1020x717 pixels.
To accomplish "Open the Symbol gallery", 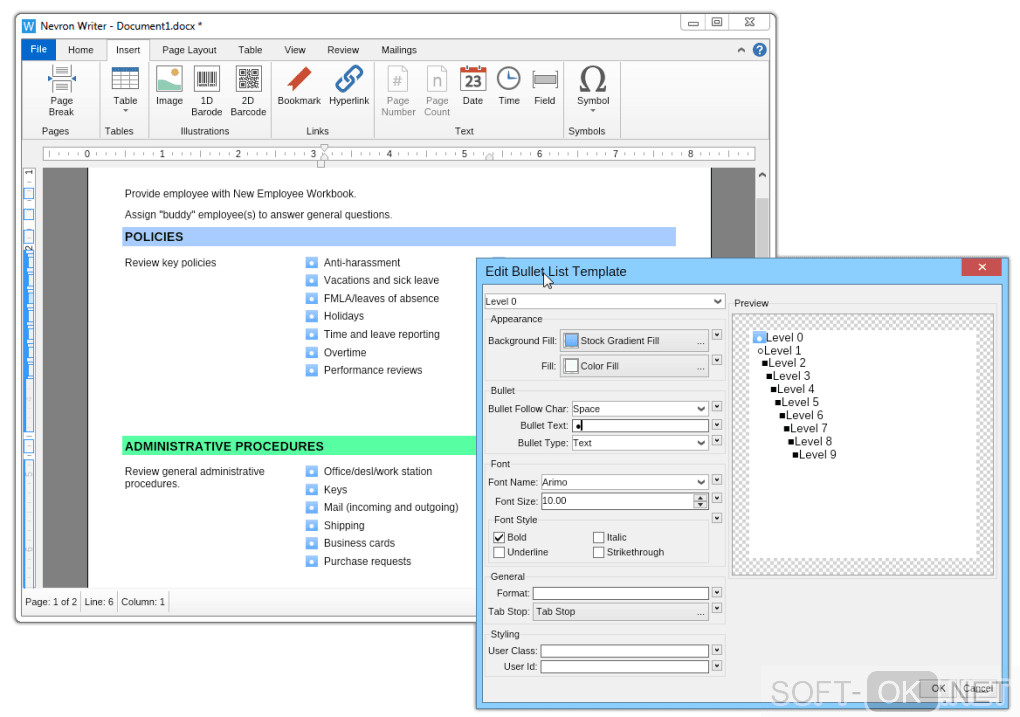I will coord(593,88).
